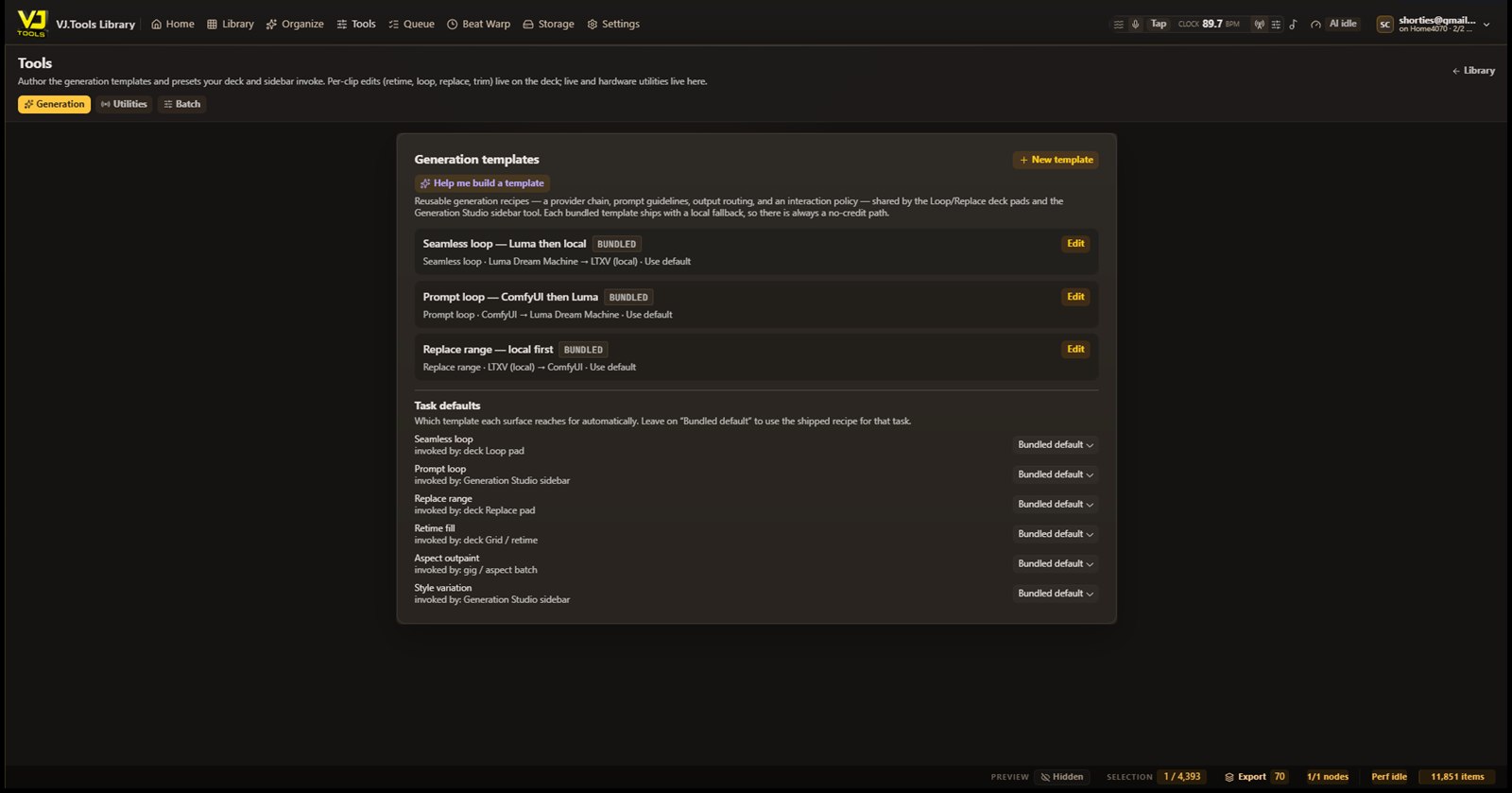Open the Storage page
The height and width of the screenshot is (793, 1512).
(548, 24)
